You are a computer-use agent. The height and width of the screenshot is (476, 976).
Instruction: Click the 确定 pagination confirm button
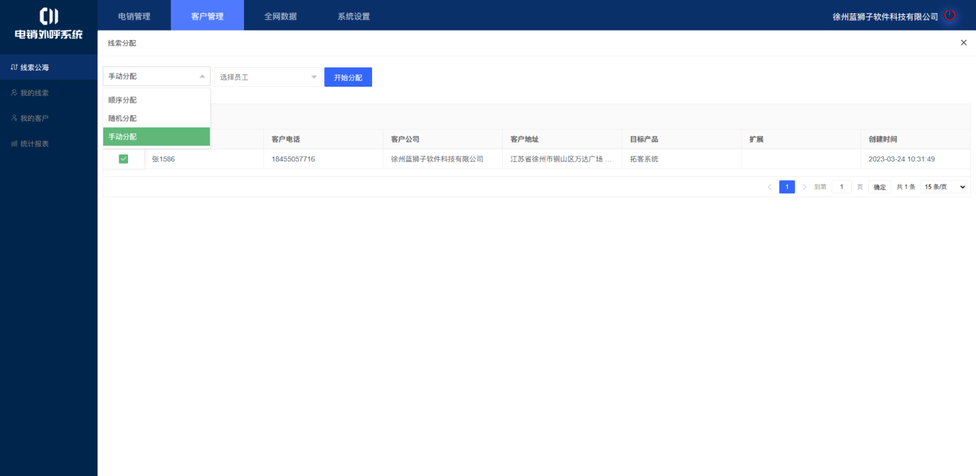[879, 187]
